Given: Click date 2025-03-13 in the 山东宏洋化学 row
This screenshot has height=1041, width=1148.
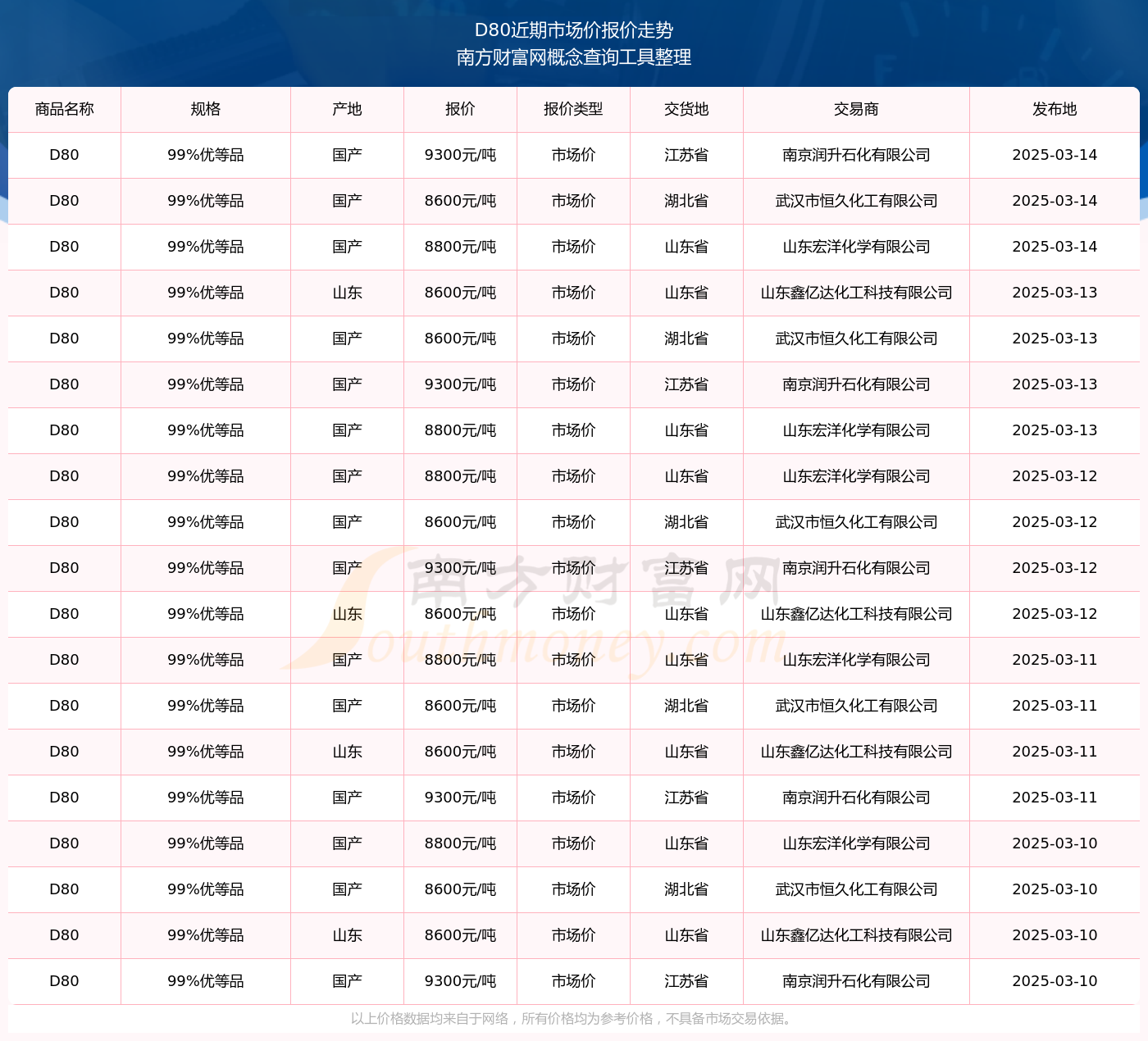Looking at the screenshot, I should [1055, 430].
